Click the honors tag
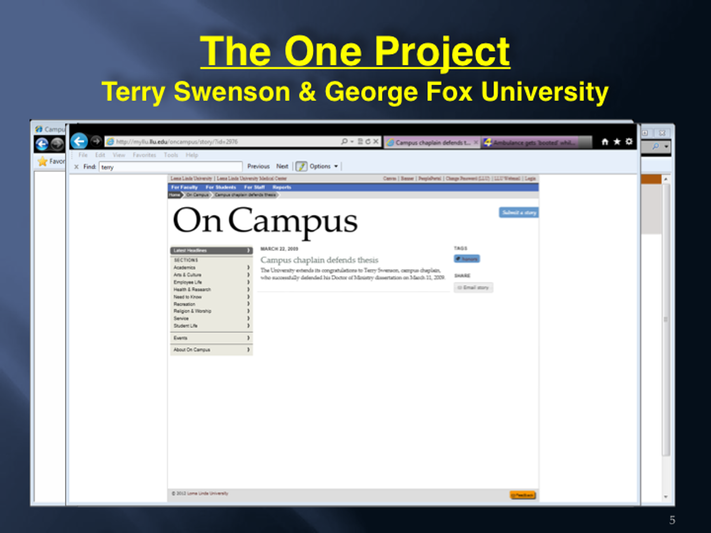711x533 pixels. (467, 259)
